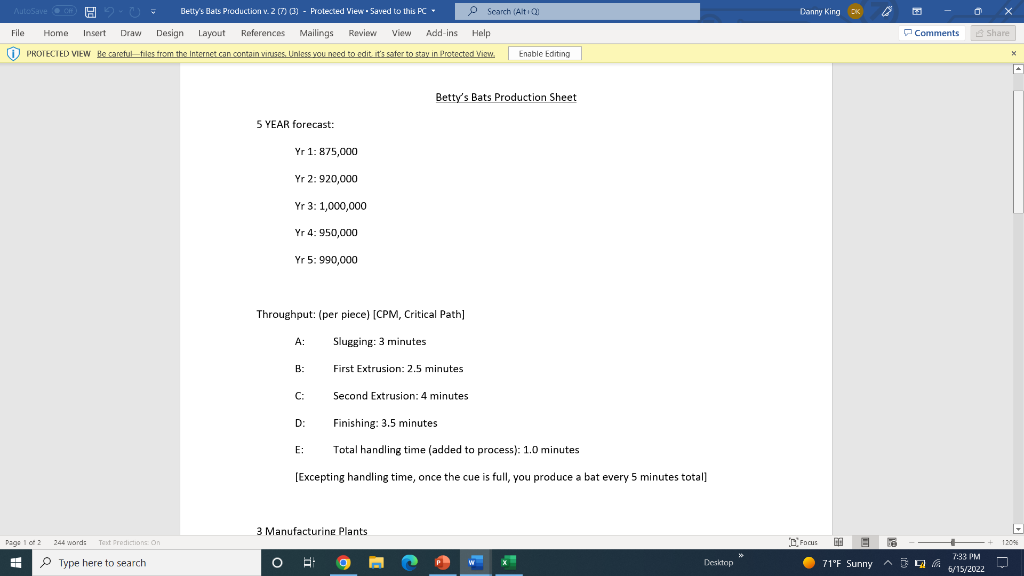Viewport: 1024px width, 576px height.
Task: Open the Windows Start menu
Action: click(x=16, y=562)
